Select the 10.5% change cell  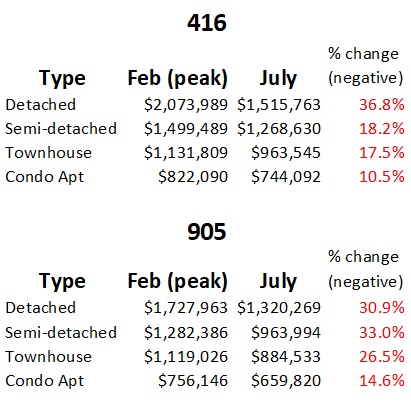tap(382, 177)
